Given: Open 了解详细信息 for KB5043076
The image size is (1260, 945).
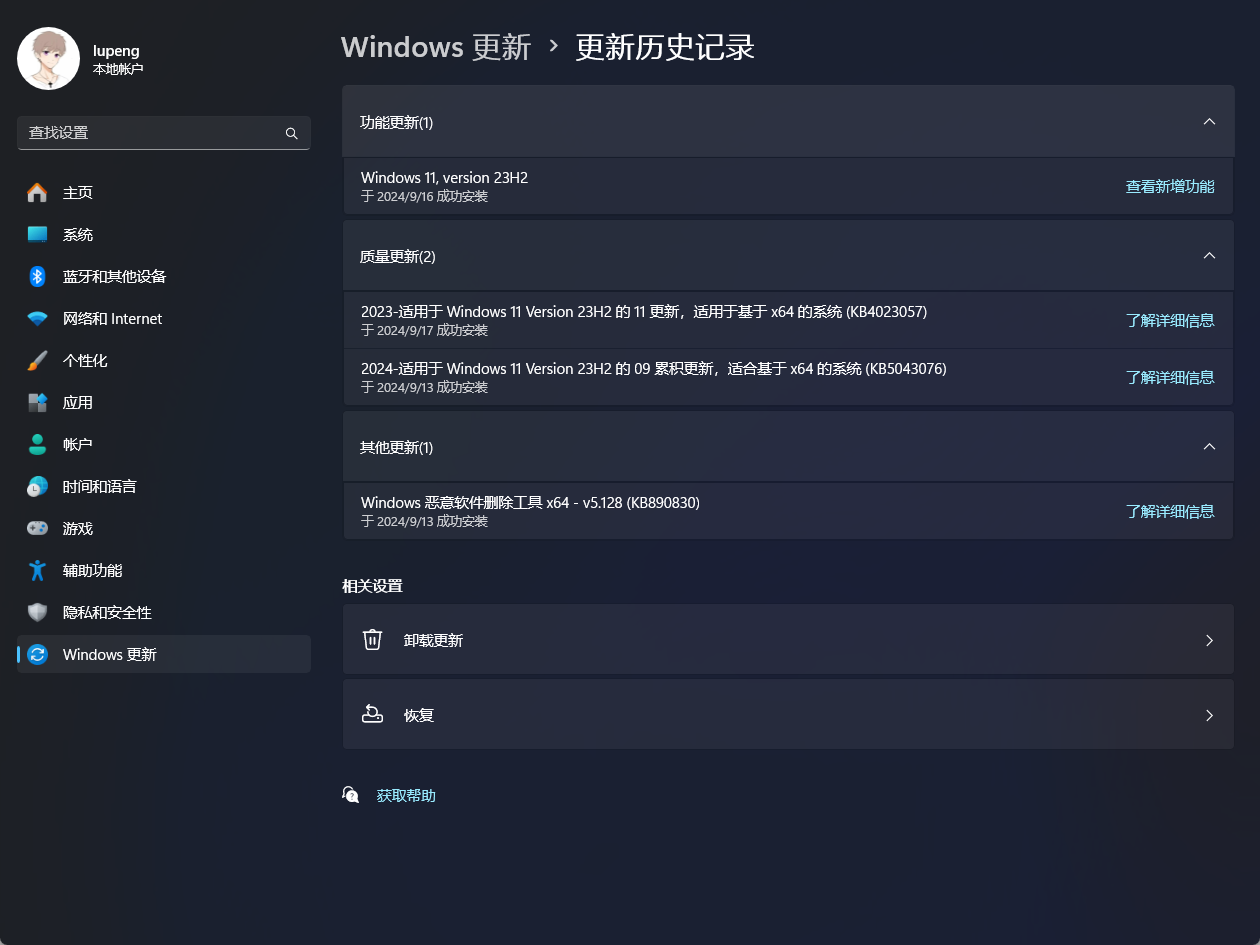Looking at the screenshot, I should (1170, 377).
